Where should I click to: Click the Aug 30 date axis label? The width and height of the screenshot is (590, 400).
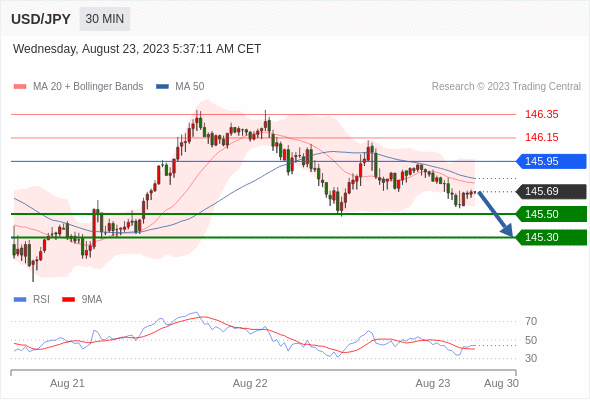click(501, 383)
